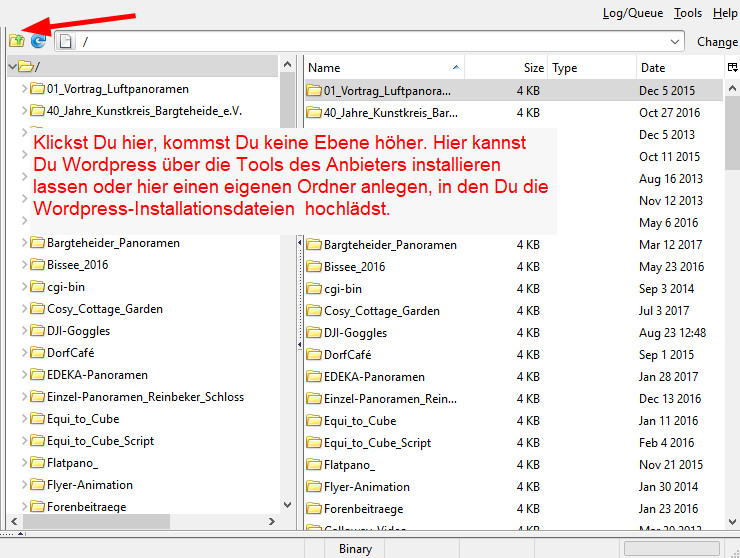Screen dimensions: 740x558
Task: Click the DorfCafé folder icon in tree
Action: (x=37, y=353)
